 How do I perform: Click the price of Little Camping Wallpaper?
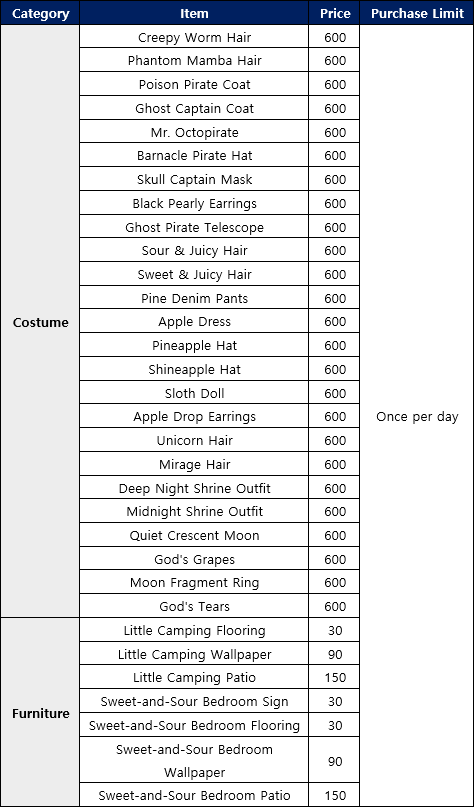(335, 654)
